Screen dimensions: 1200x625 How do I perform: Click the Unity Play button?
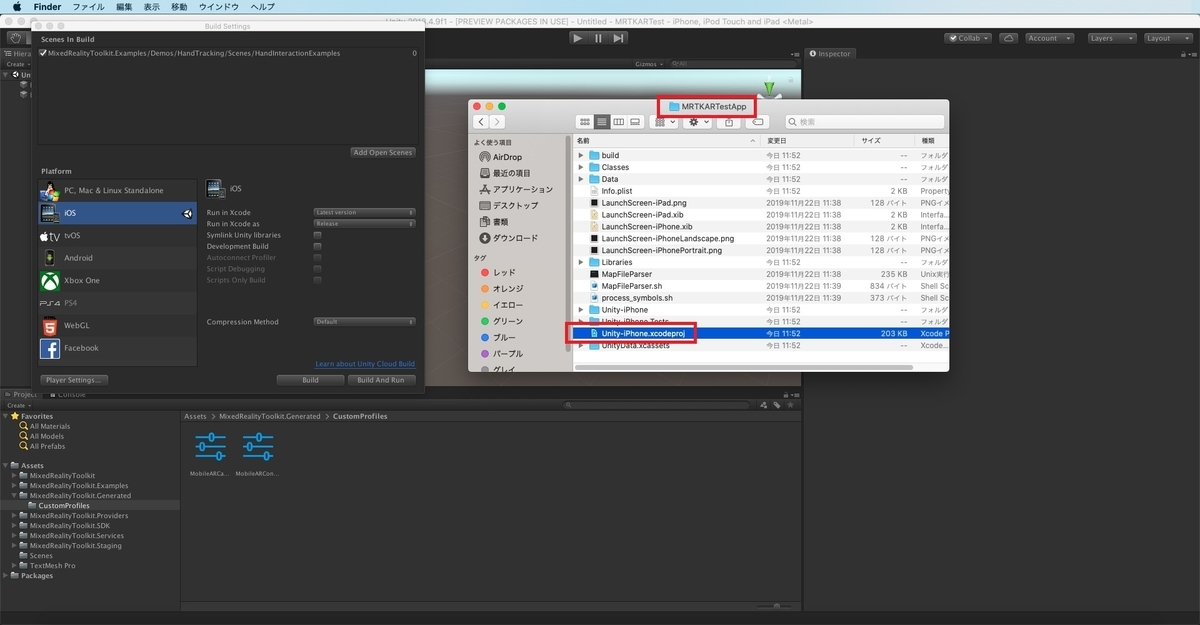tap(577, 38)
